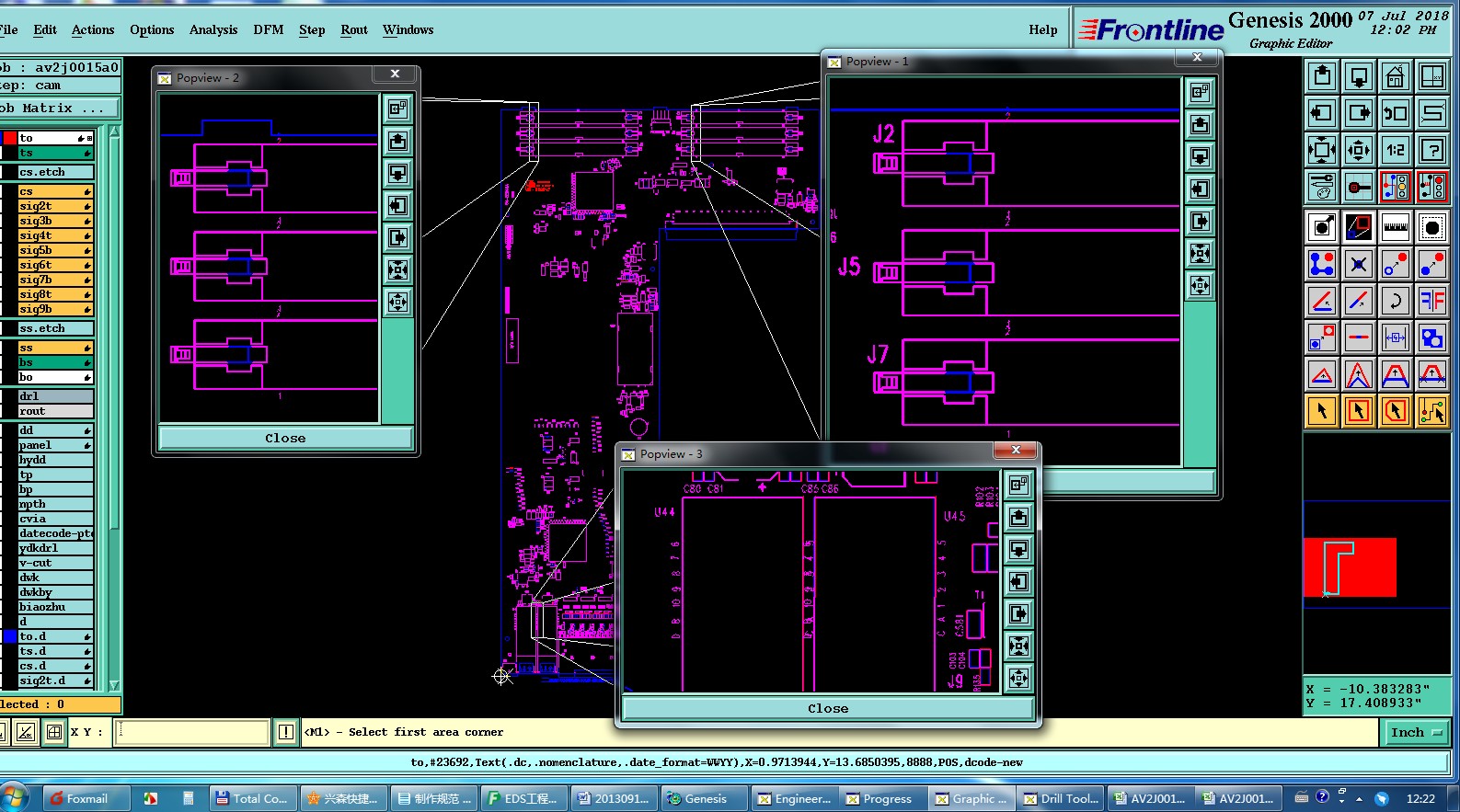Click the pan right icon in main toolbar

1359,113
